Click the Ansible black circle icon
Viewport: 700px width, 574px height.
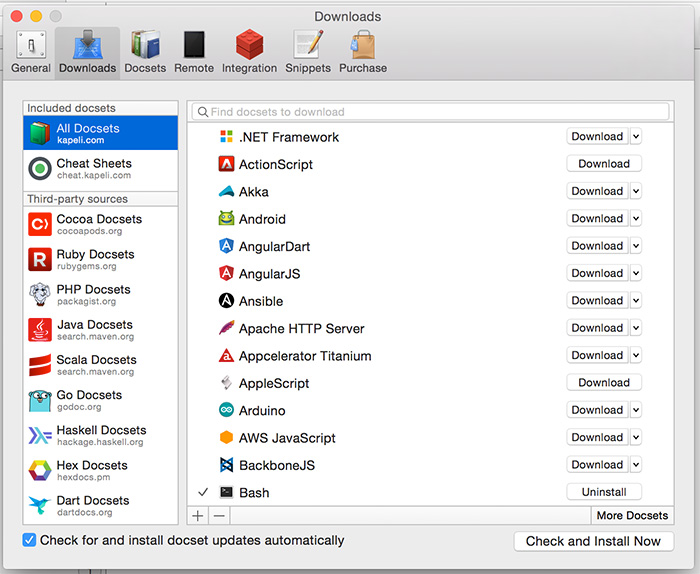[226, 300]
